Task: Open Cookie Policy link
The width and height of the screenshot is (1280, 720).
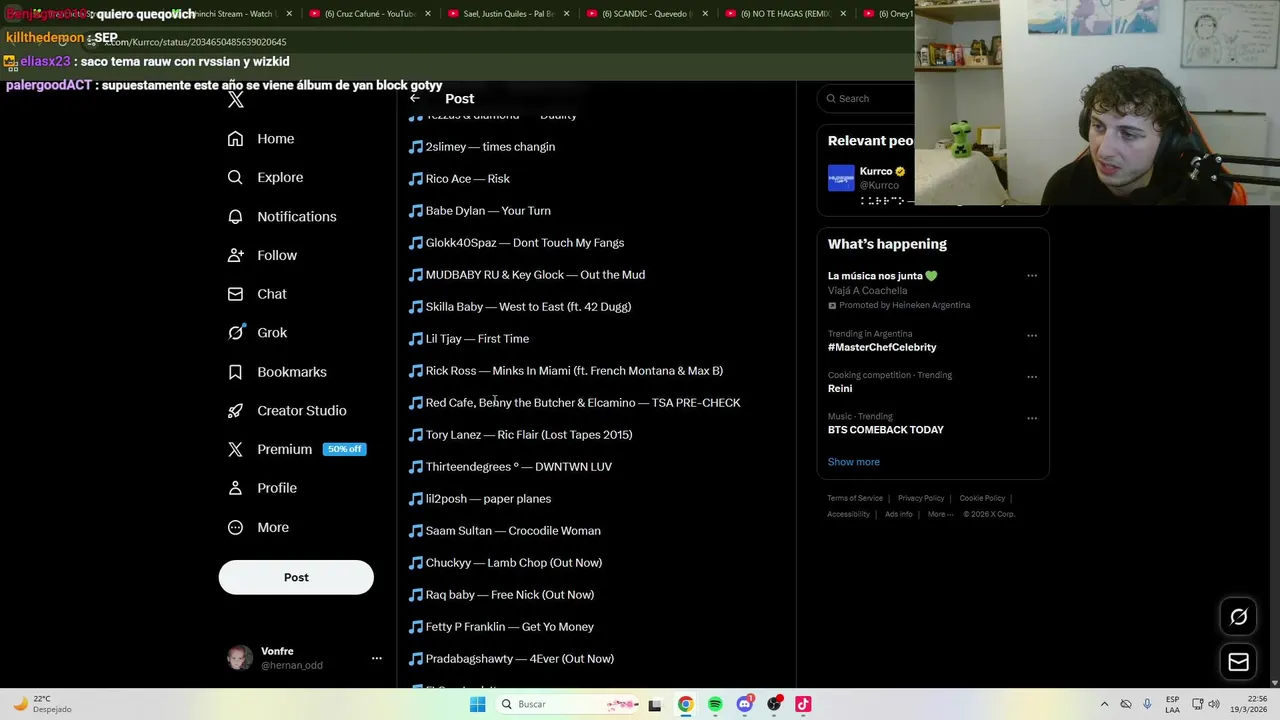Action: pyautogui.click(x=982, y=498)
